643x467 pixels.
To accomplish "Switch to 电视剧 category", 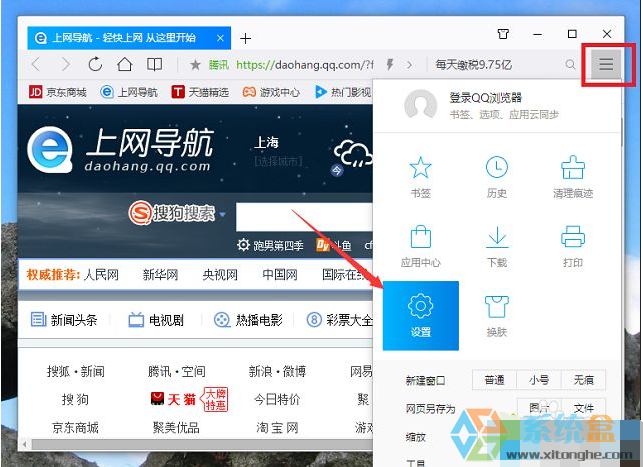I will 156,320.
